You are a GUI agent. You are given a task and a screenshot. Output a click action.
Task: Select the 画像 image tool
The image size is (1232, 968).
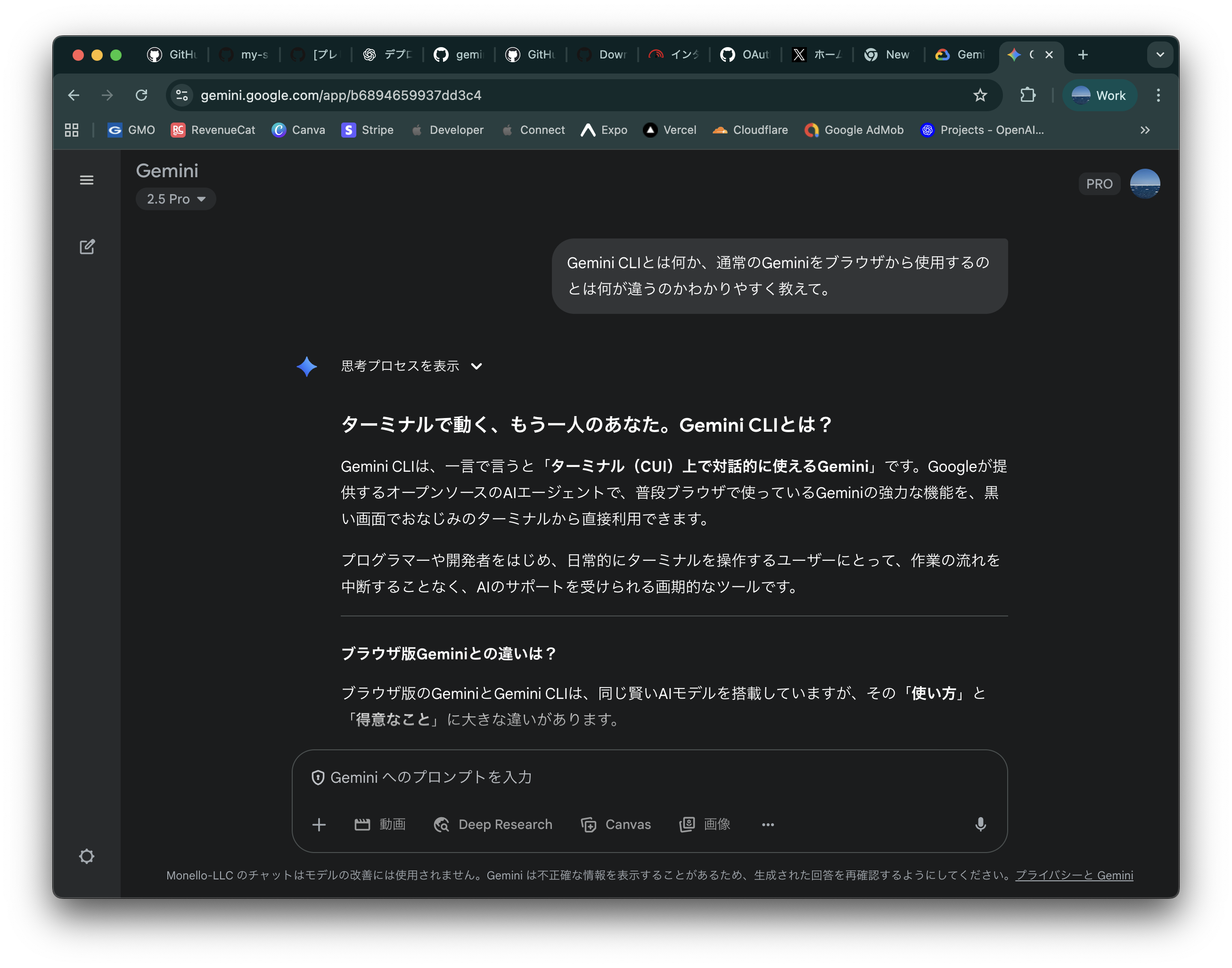tap(705, 825)
